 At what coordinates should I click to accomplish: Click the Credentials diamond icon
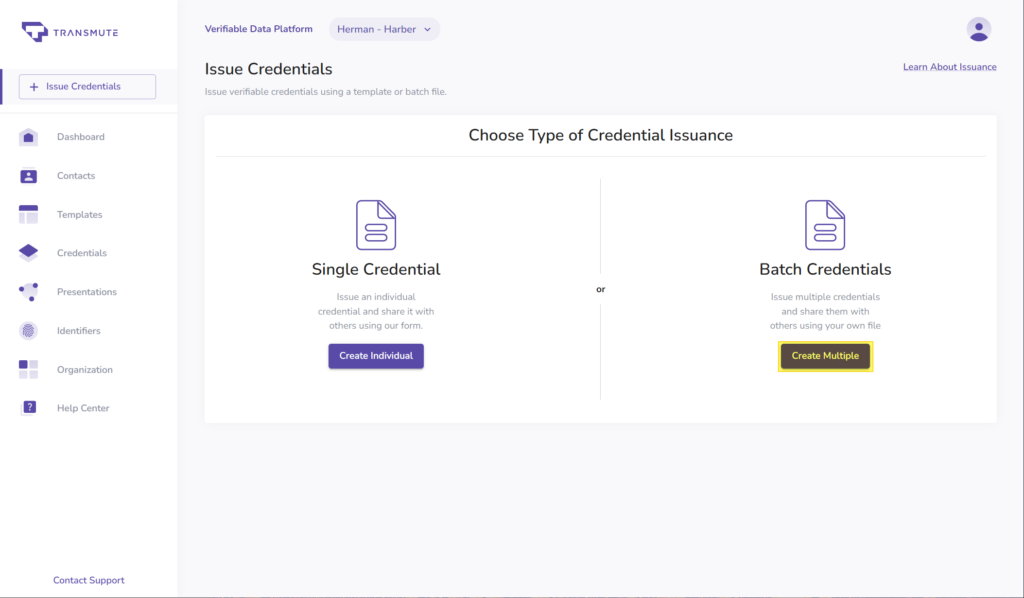pyautogui.click(x=28, y=253)
